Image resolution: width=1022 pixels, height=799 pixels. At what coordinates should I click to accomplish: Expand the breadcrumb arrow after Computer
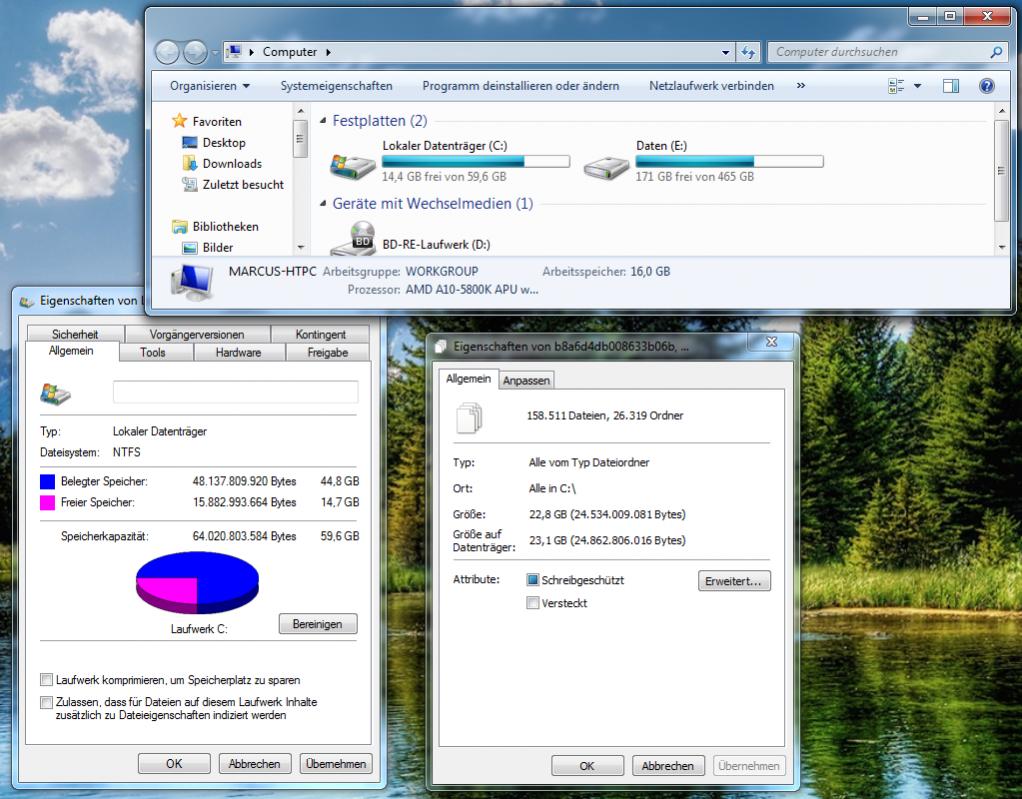tap(328, 52)
